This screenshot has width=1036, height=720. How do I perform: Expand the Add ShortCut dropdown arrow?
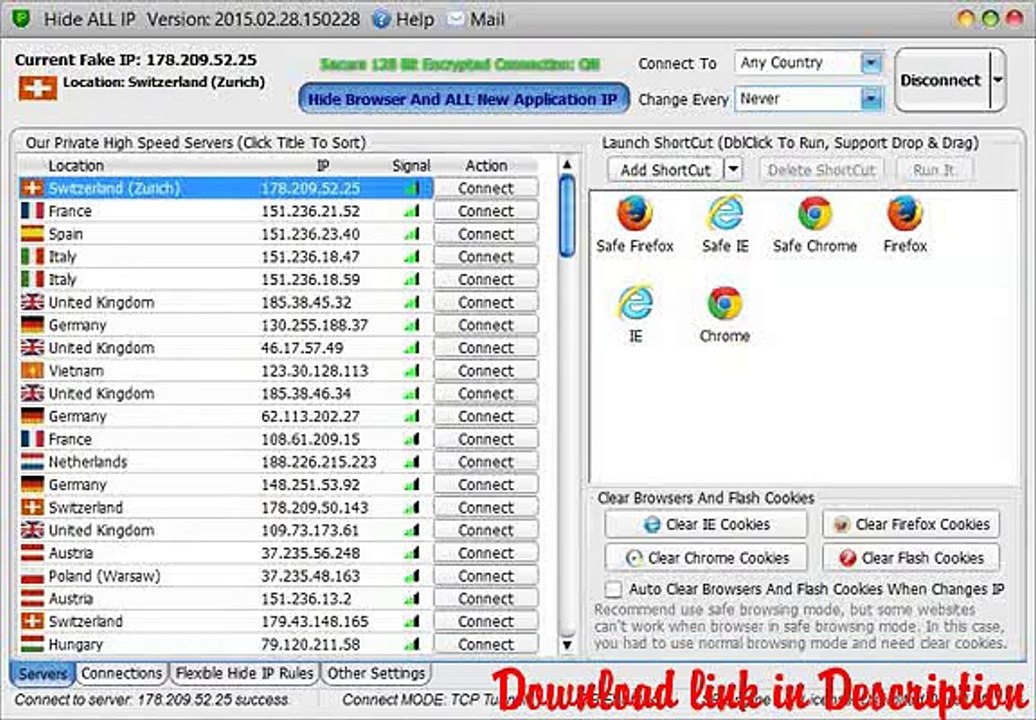733,170
